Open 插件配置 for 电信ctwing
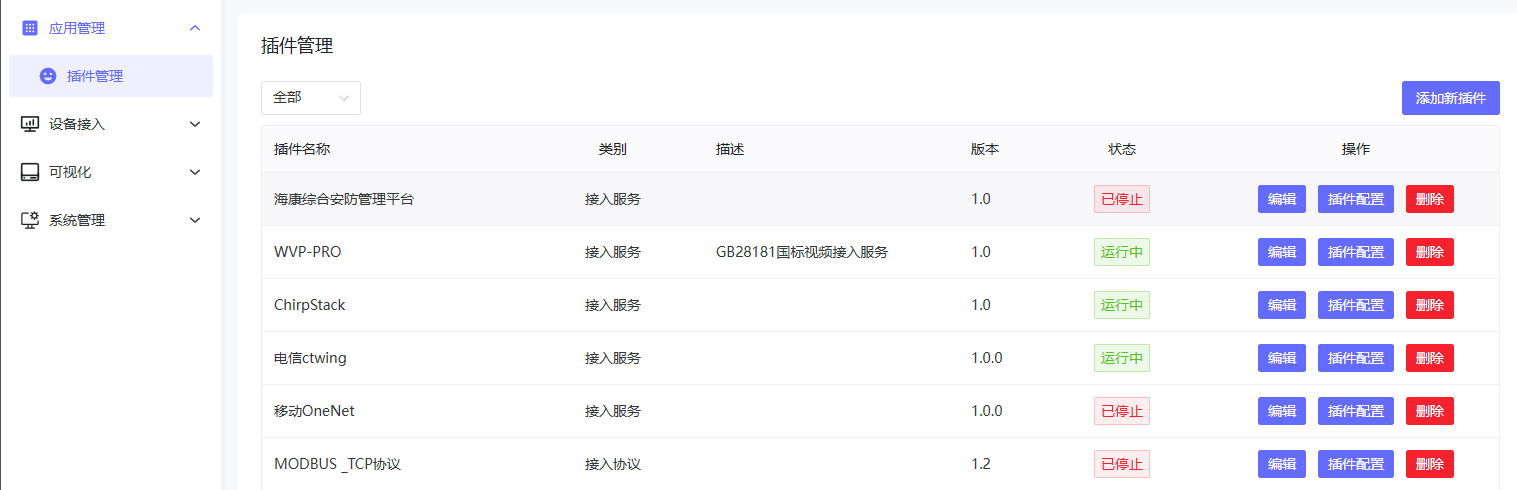 coord(1355,358)
